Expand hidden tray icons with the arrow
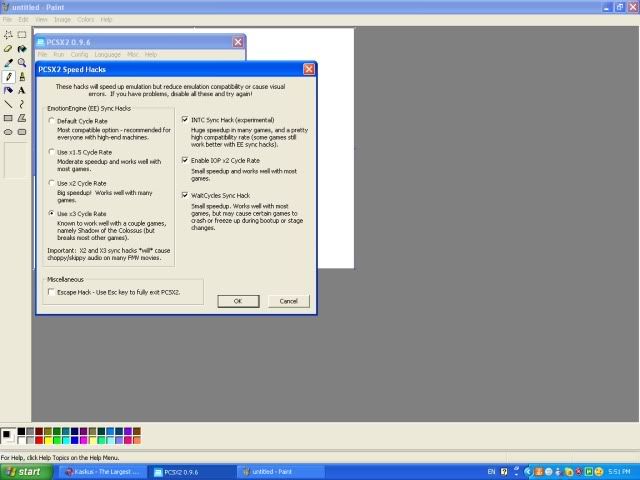Screen dimensions: 640x480 [x=527, y=472]
